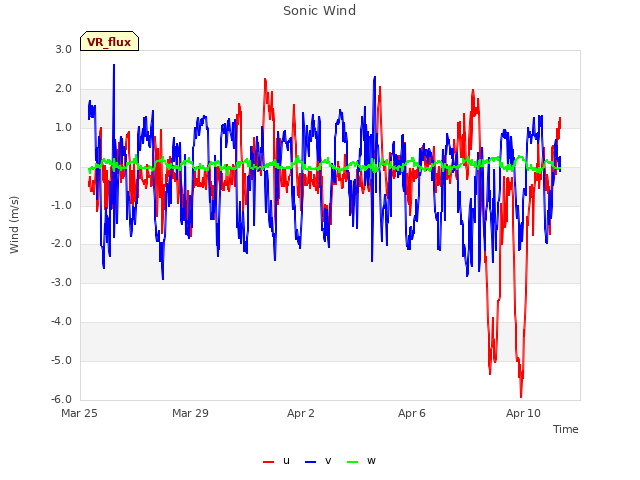
Task: Click the blue v peak near 2.6 on Mar 26
Action: 114,65
